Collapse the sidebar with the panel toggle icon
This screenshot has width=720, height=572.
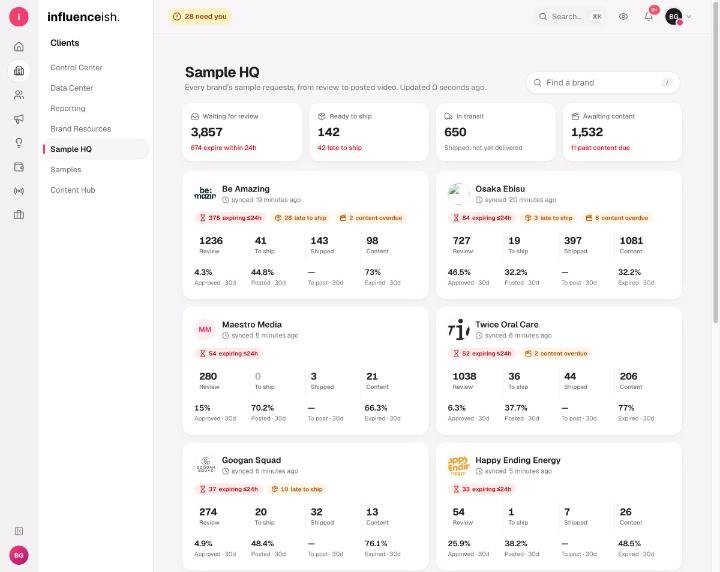click(19, 531)
